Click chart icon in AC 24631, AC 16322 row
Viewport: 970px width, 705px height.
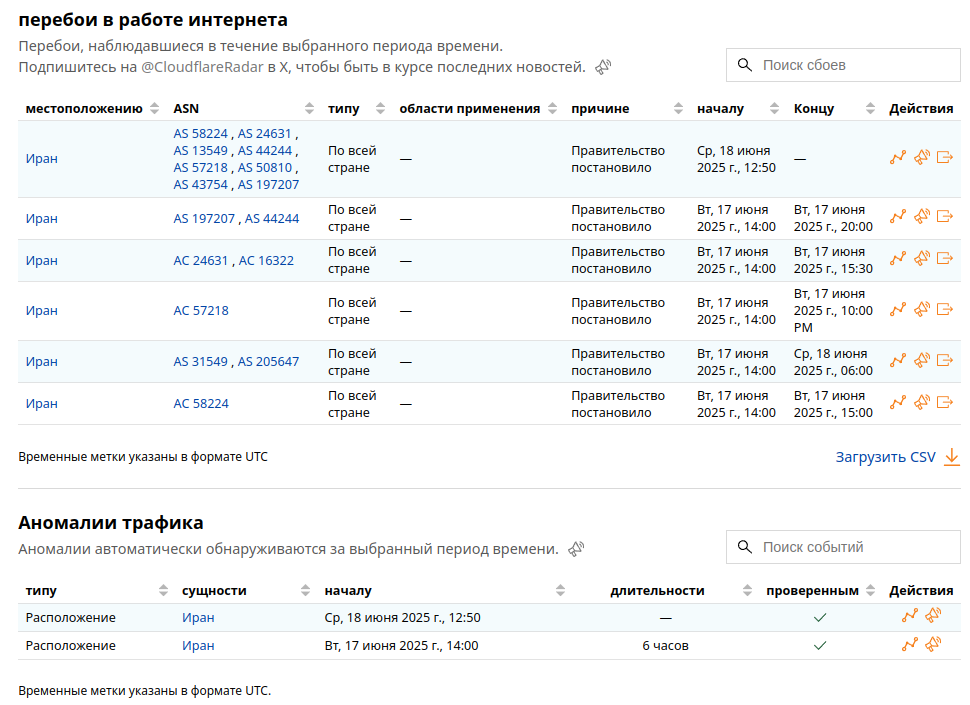[x=898, y=258]
